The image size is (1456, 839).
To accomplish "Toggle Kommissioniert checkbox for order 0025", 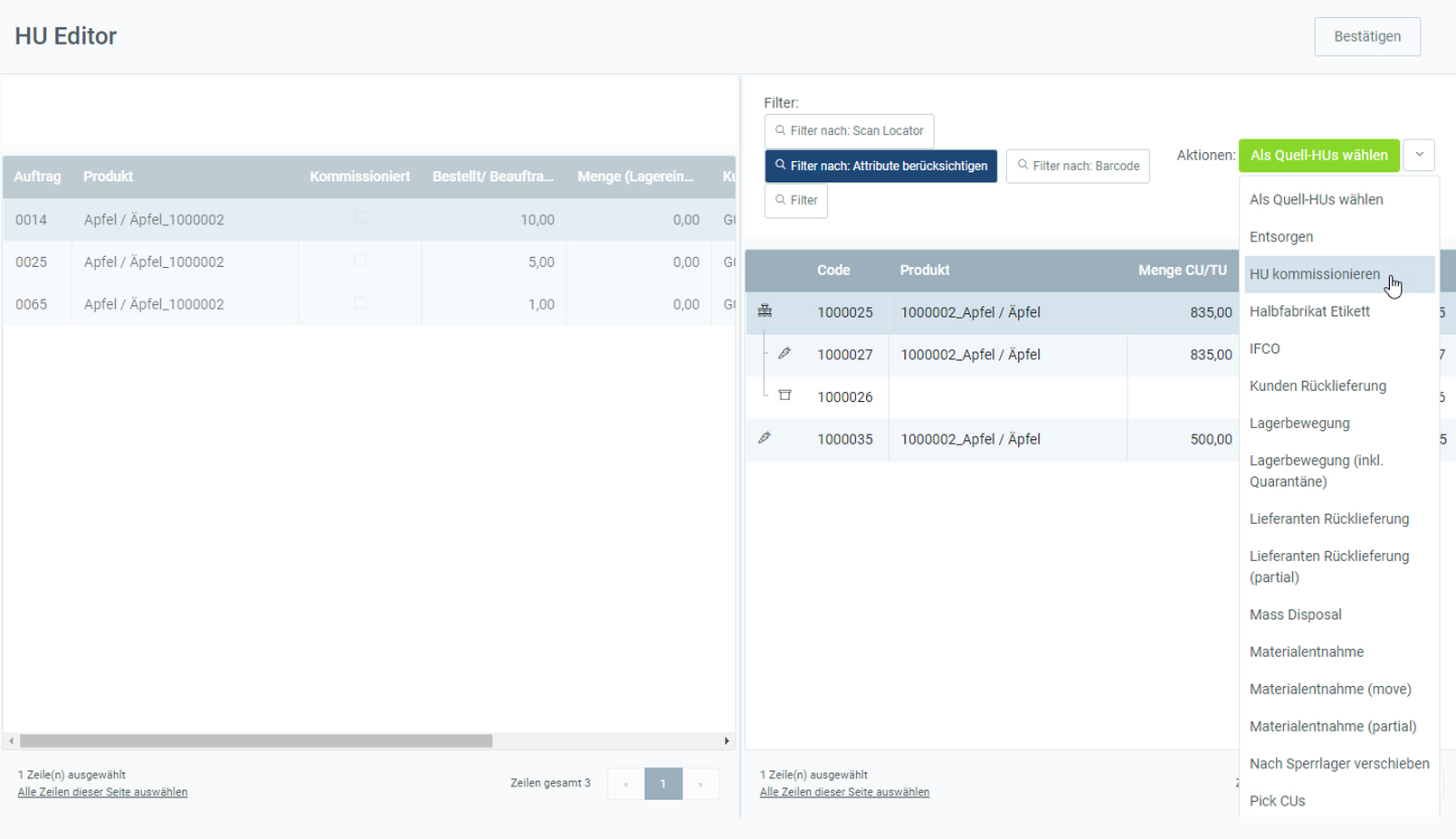I will pos(360,261).
